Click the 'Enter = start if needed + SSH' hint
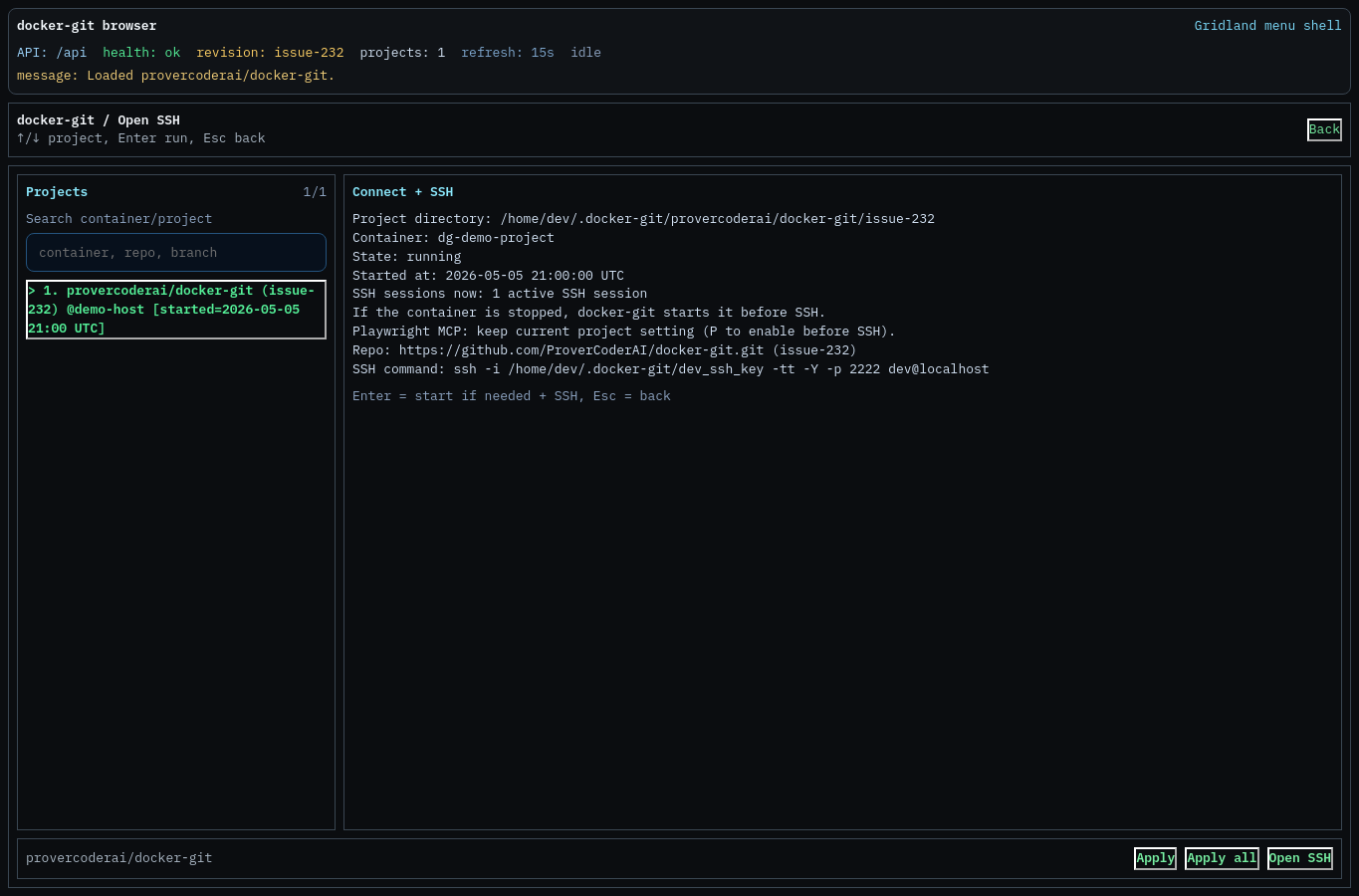1359x896 pixels. [512, 396]
